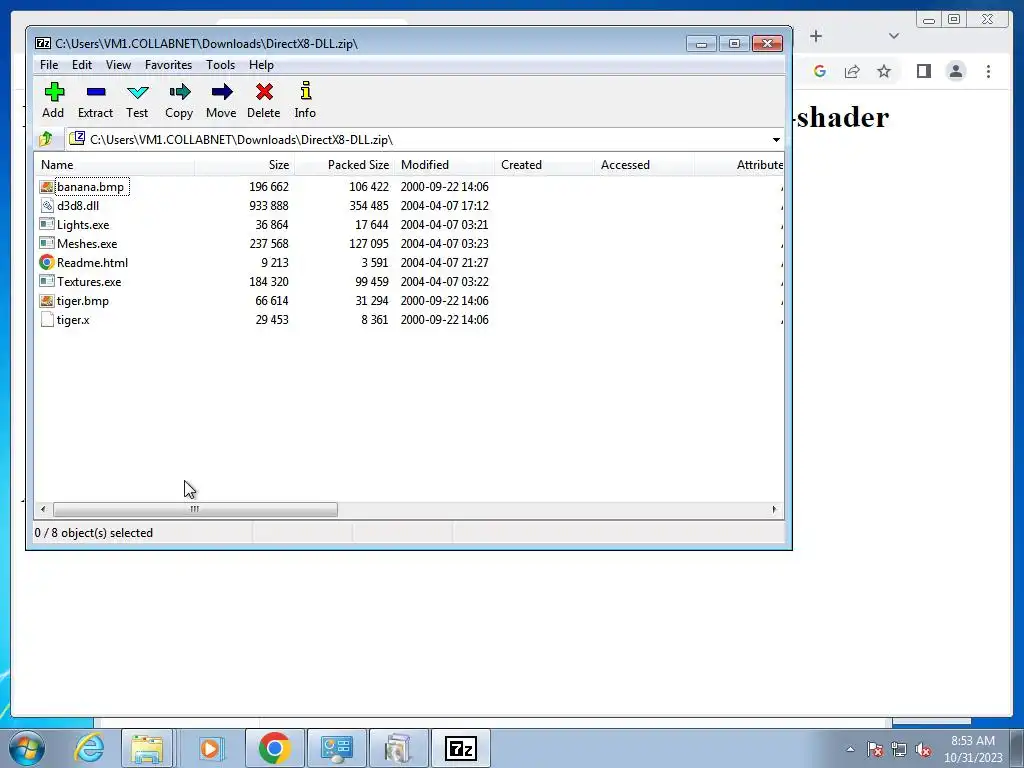The width and height of the screenshot is (1024, 768).
Task: Sort by Size column header
Action: coord(245,165)
